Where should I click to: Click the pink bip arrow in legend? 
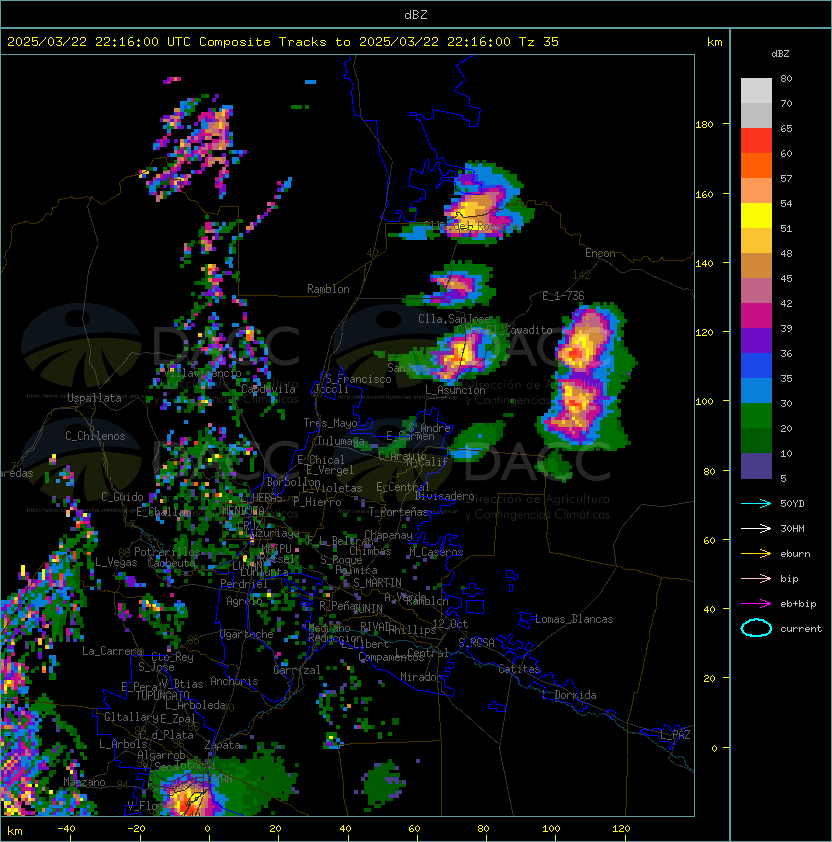(756, 579)
